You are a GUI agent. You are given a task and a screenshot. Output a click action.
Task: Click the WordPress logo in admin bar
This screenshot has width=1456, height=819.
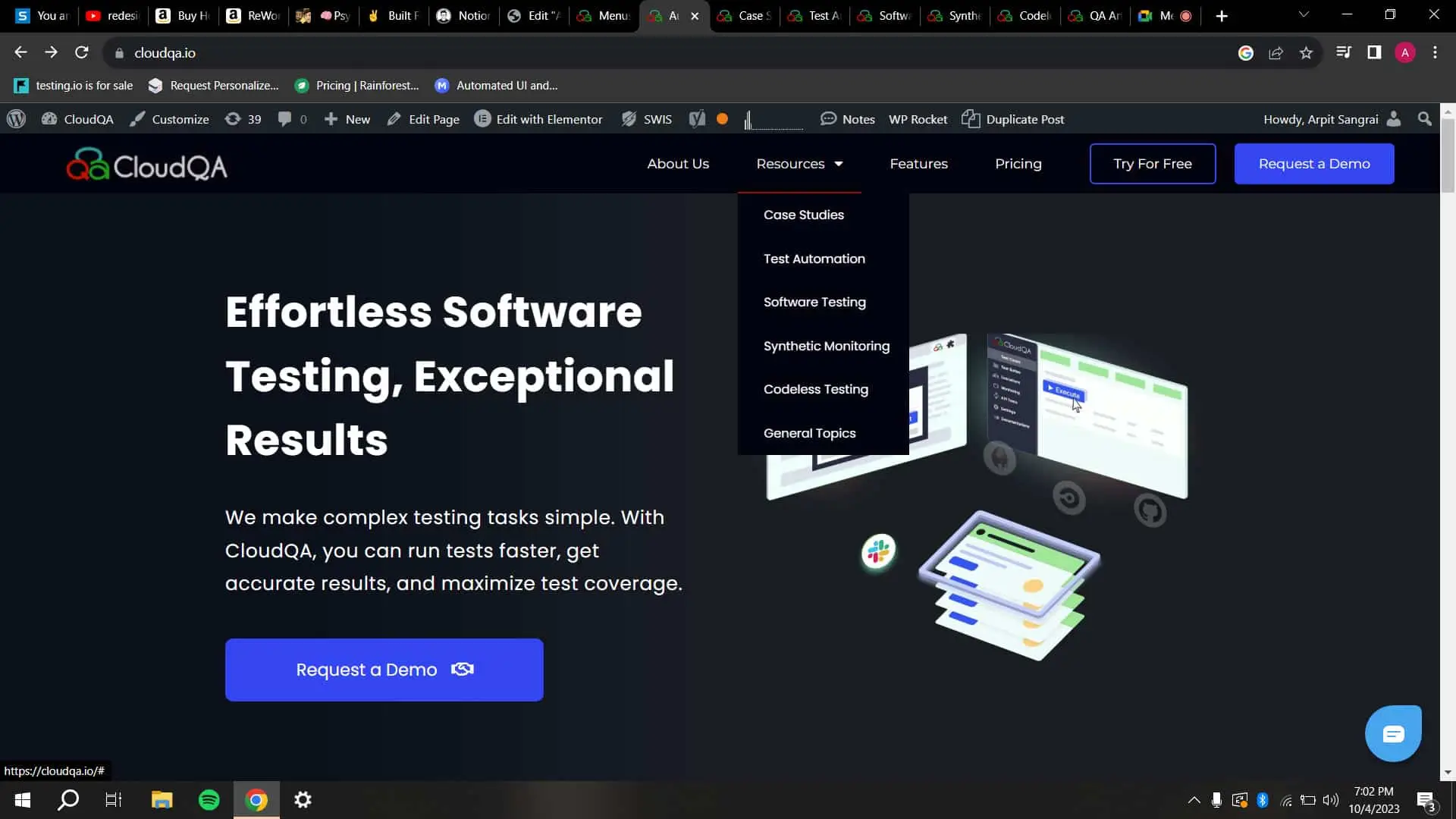click(x=17, y=119)
